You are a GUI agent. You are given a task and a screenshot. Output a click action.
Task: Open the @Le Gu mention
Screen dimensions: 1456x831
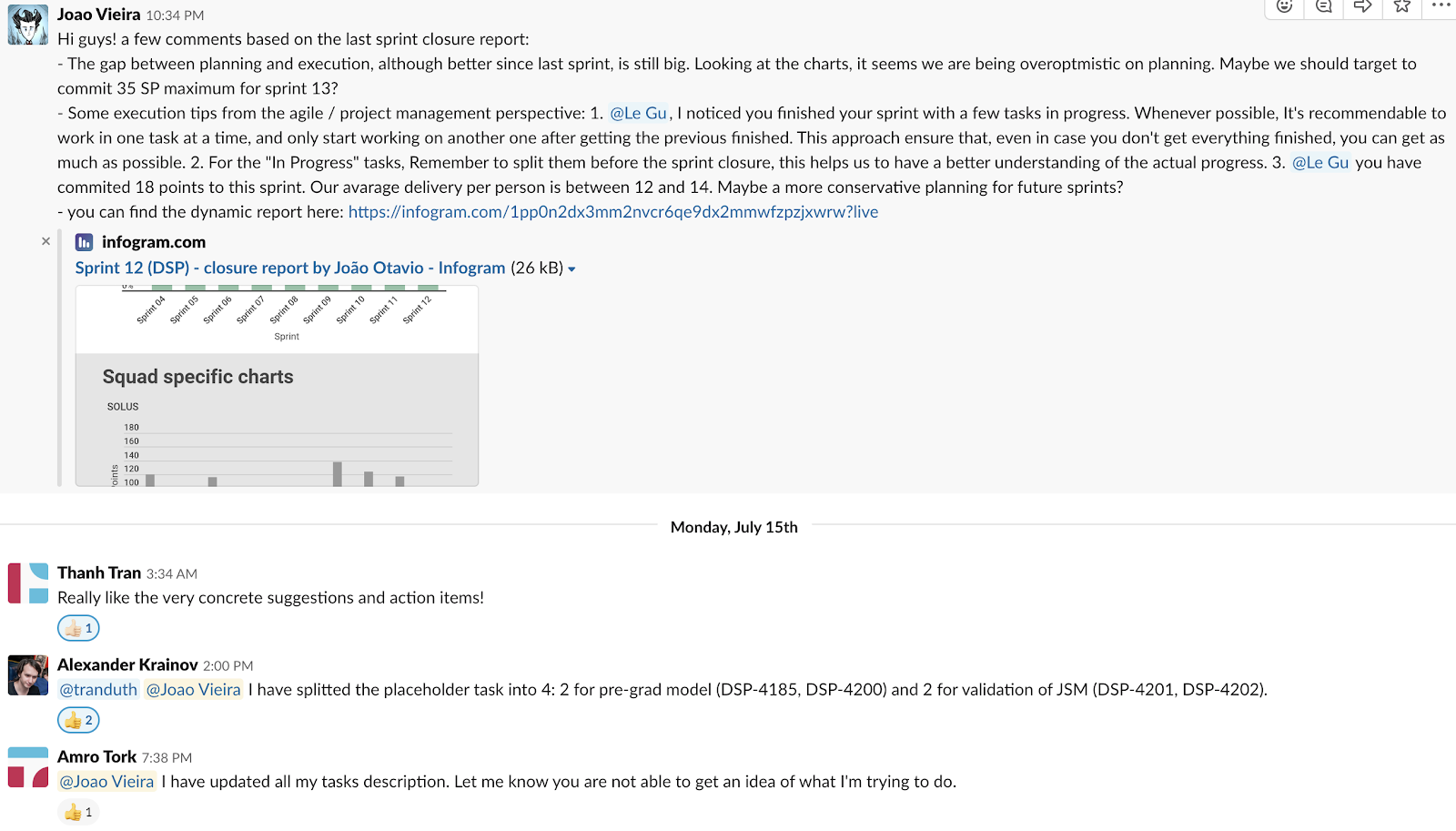[640, 113]
